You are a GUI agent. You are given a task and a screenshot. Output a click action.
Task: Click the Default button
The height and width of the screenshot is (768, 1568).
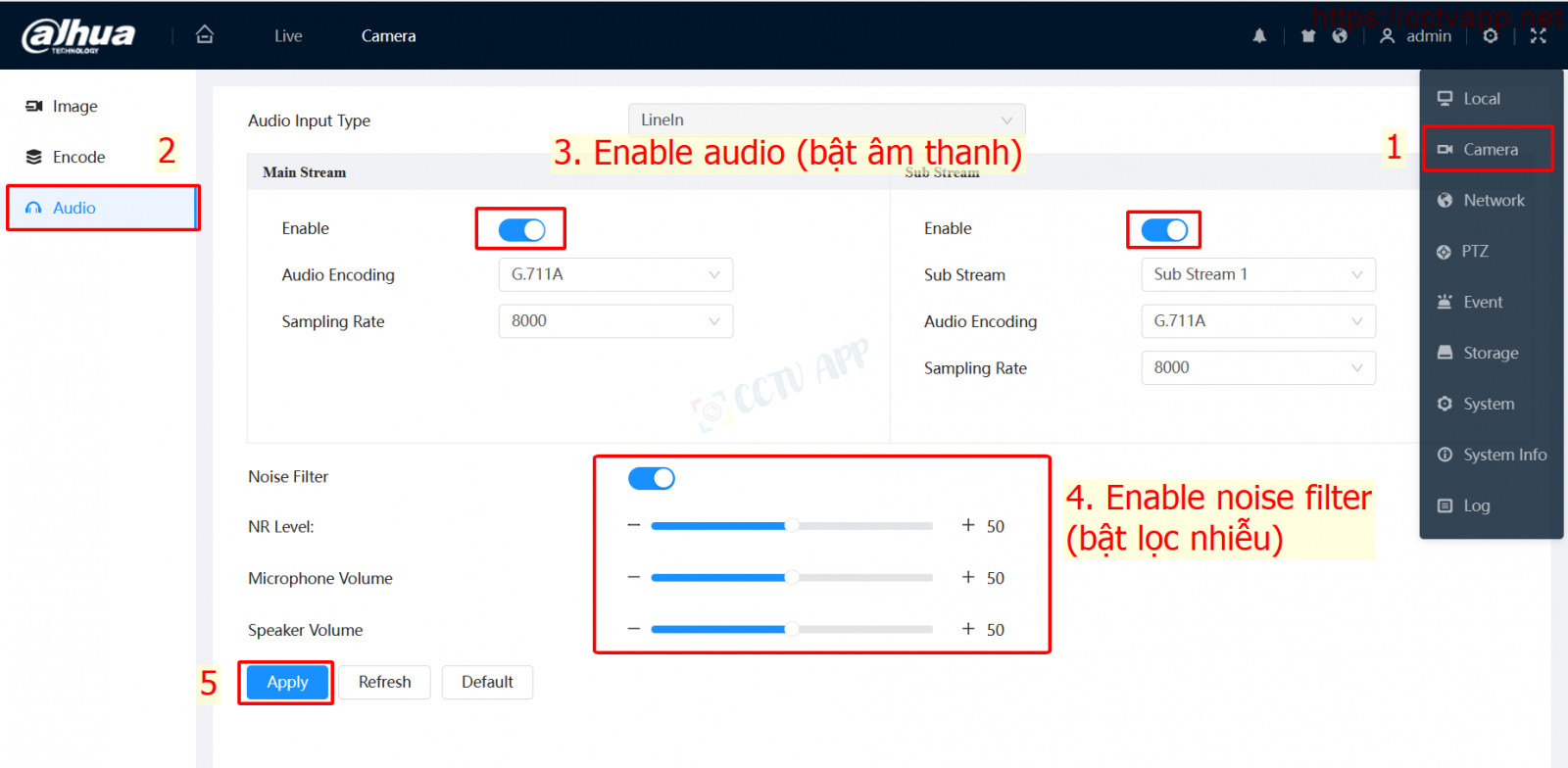(487, 682)
